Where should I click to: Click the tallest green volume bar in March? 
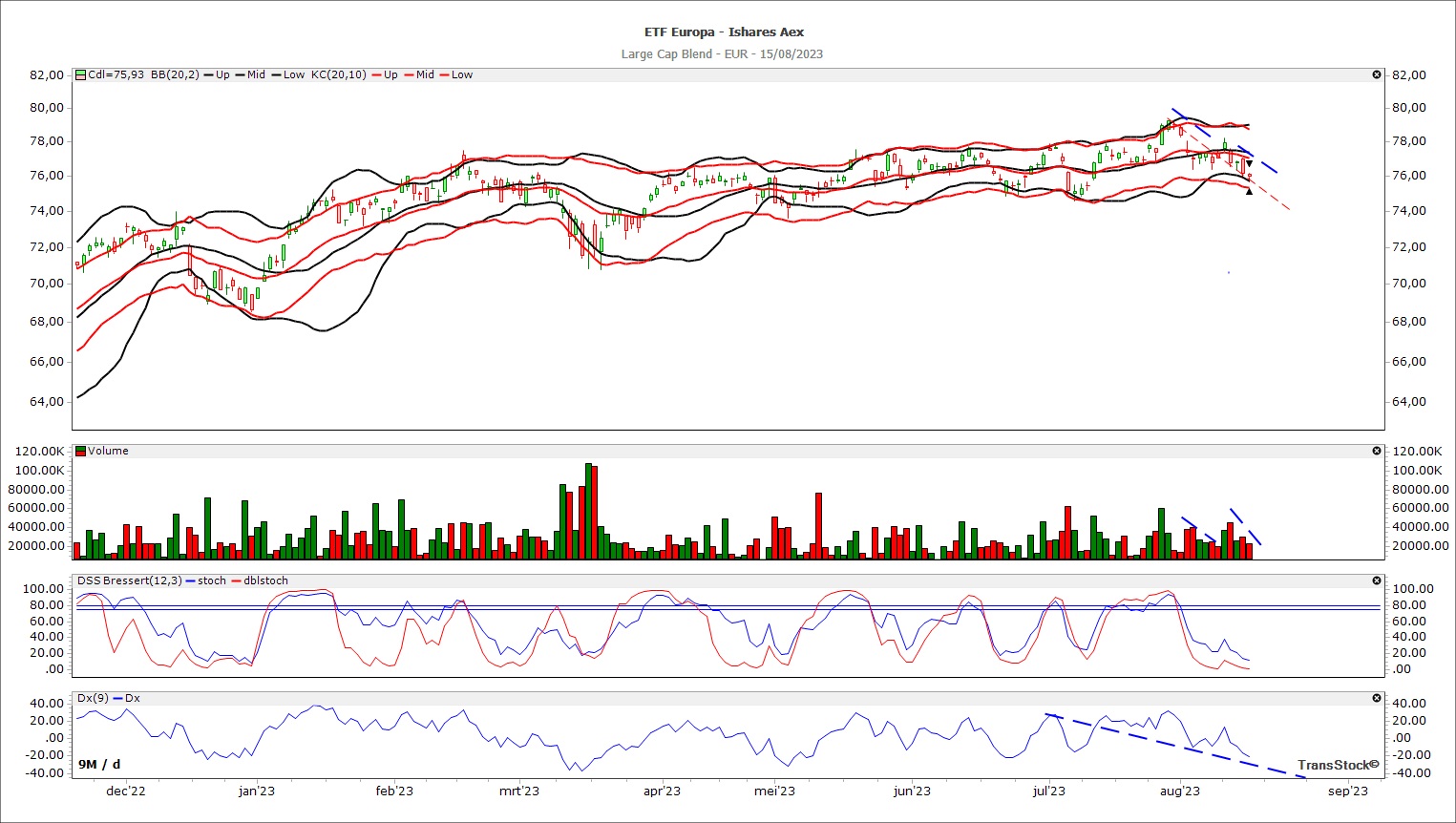point(588,511)
